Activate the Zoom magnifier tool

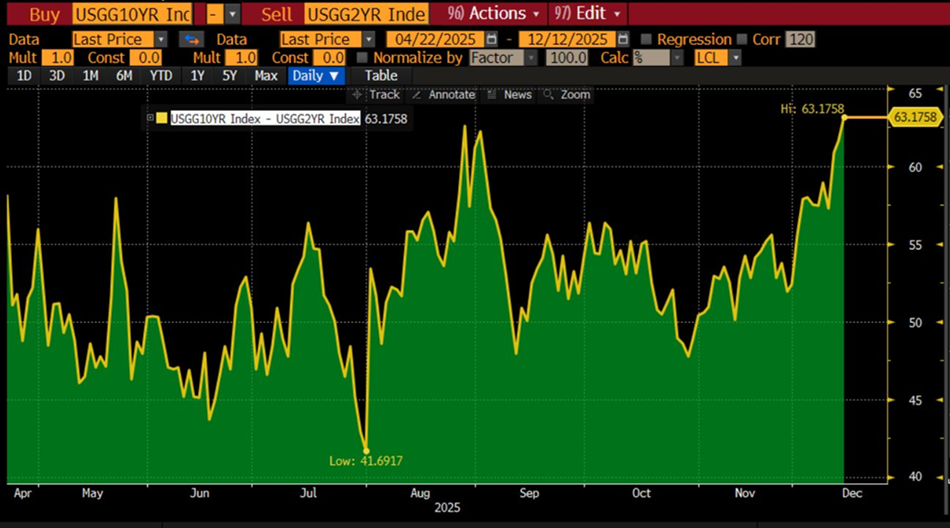(566, 94)
